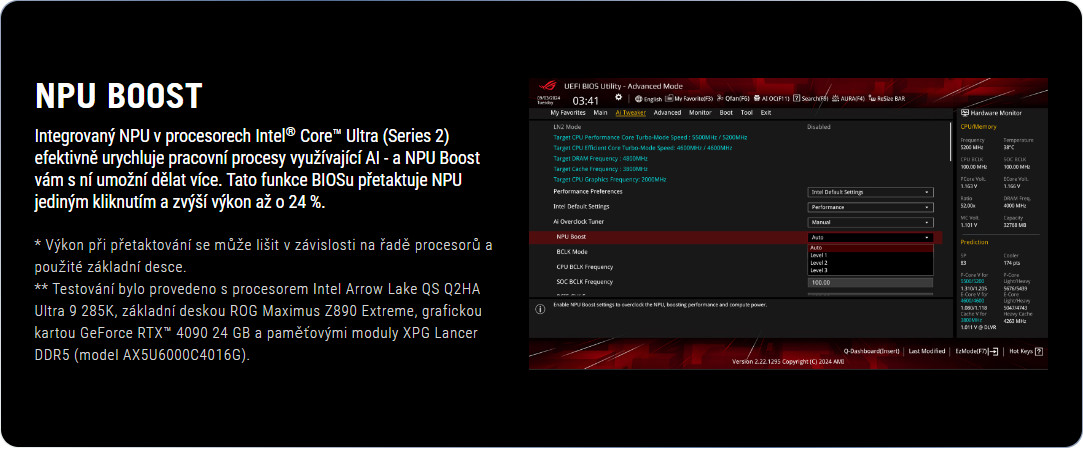Click the SOC BCLK Frequency input field
The width and height of the screenshot is (1083, 466).
(869, 283)
